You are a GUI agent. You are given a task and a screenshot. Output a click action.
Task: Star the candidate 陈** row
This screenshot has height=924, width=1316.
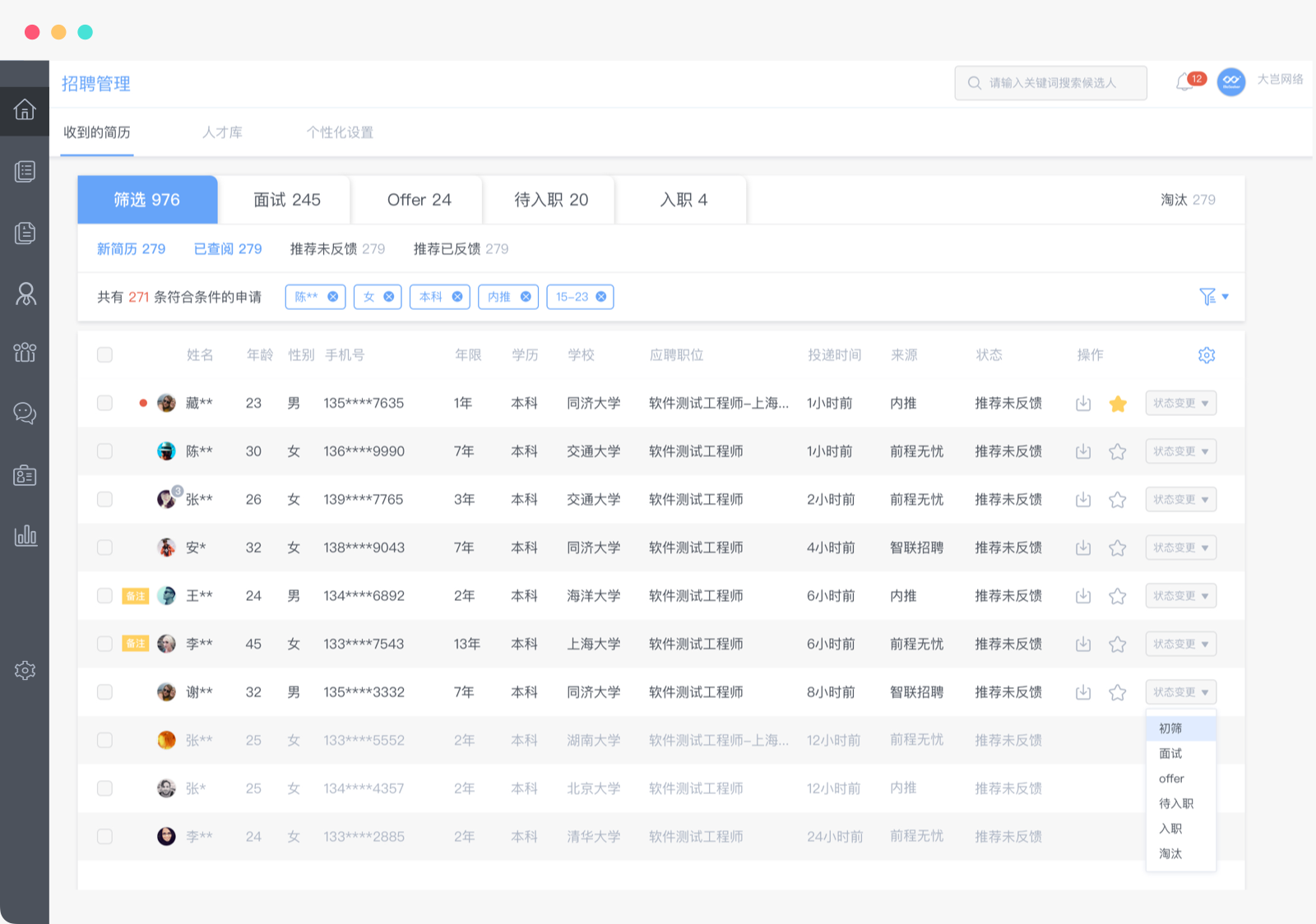1117,451
